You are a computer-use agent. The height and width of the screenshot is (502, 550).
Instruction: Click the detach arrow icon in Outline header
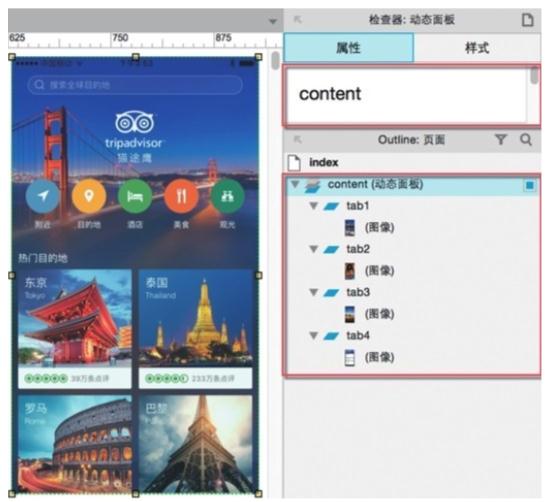297,140
